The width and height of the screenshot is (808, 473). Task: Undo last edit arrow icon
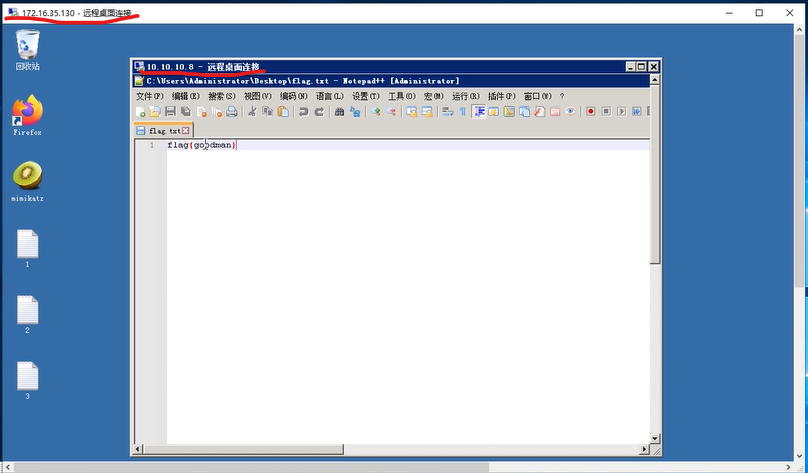[x=304, y=111]
